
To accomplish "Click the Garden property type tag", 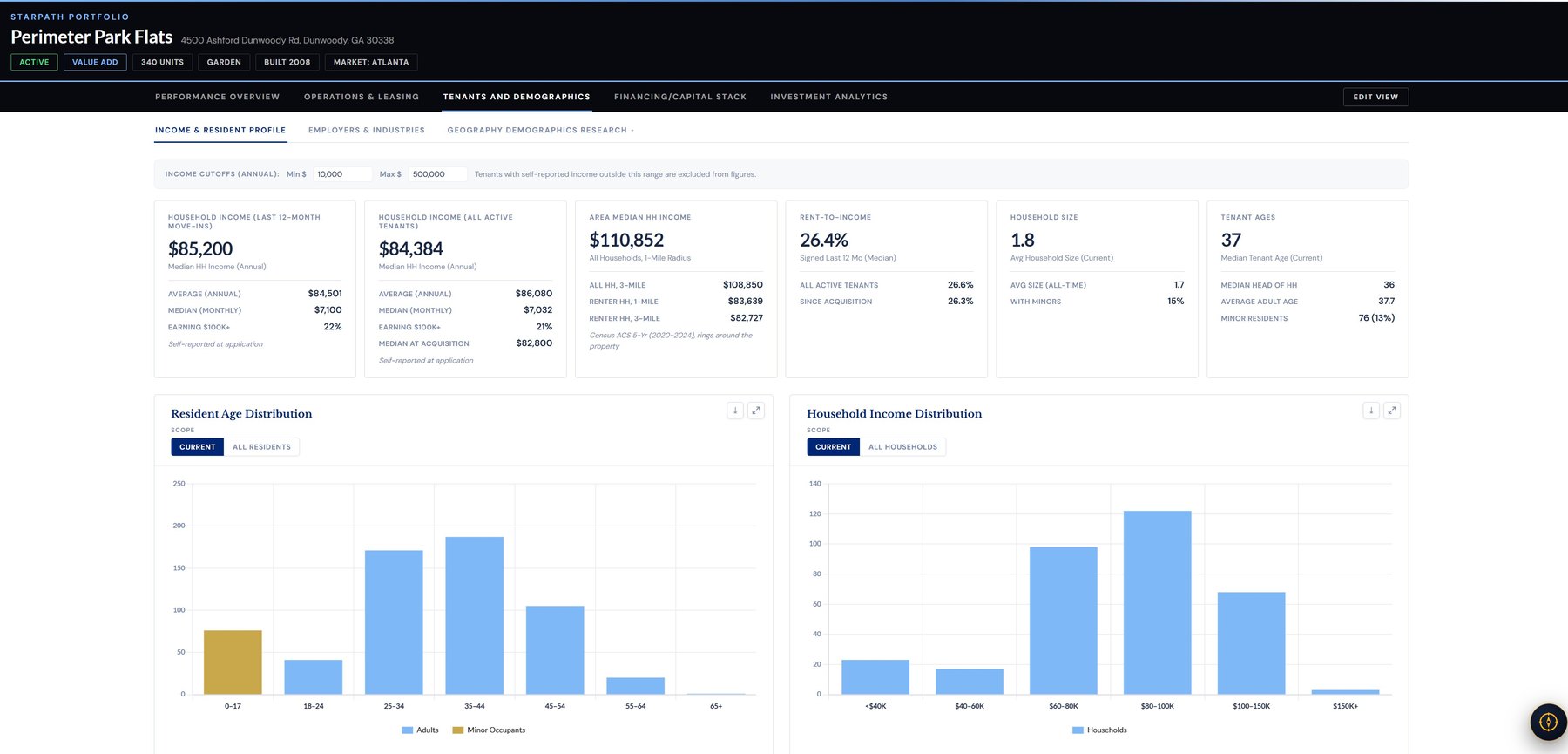I will click(x=224, y=62).
